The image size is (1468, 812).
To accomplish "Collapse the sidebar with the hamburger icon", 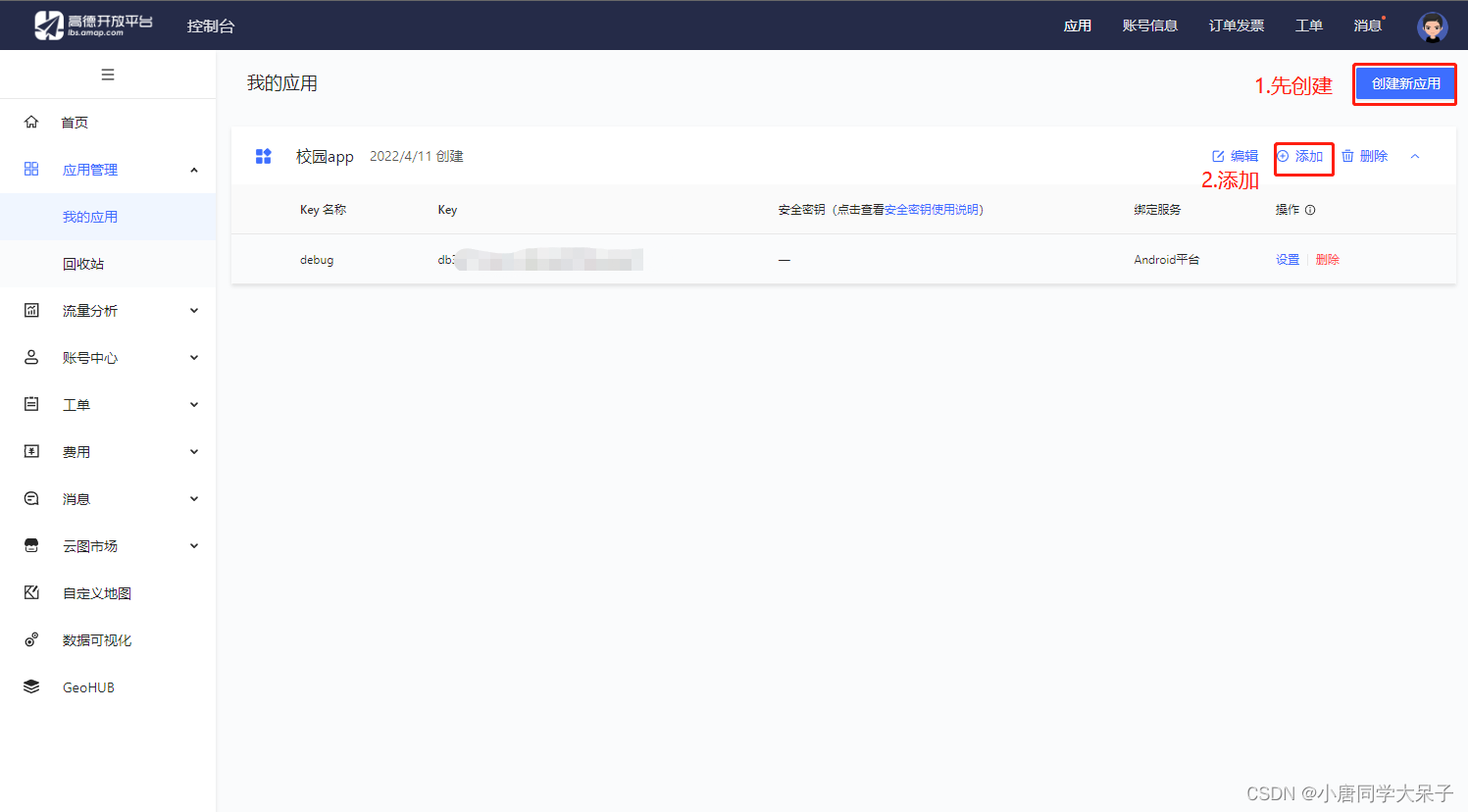I will 108,74.
